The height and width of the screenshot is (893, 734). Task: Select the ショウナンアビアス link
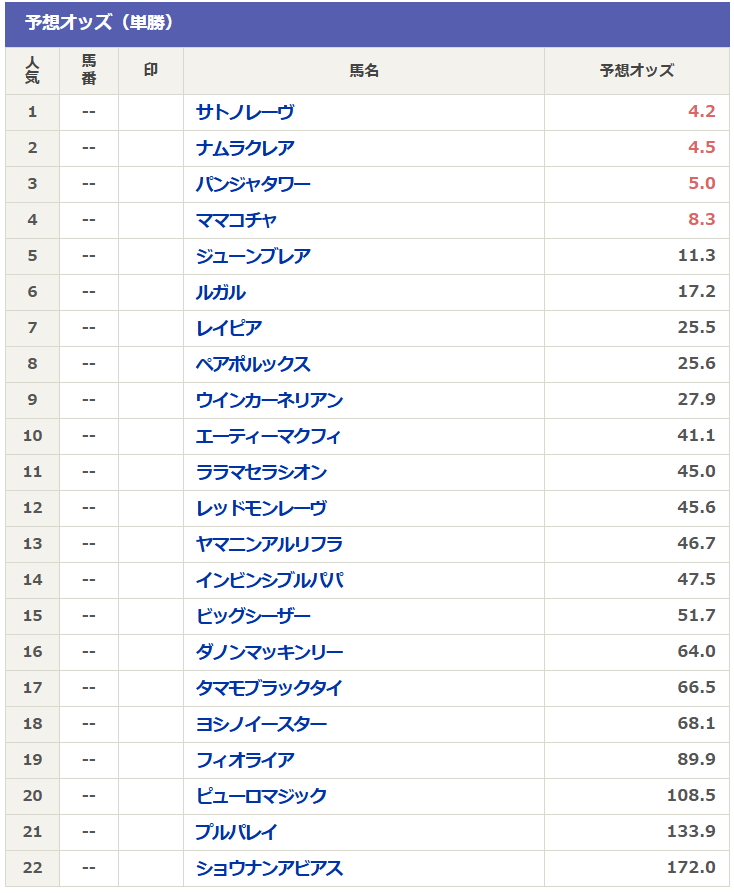pos(269,868)
